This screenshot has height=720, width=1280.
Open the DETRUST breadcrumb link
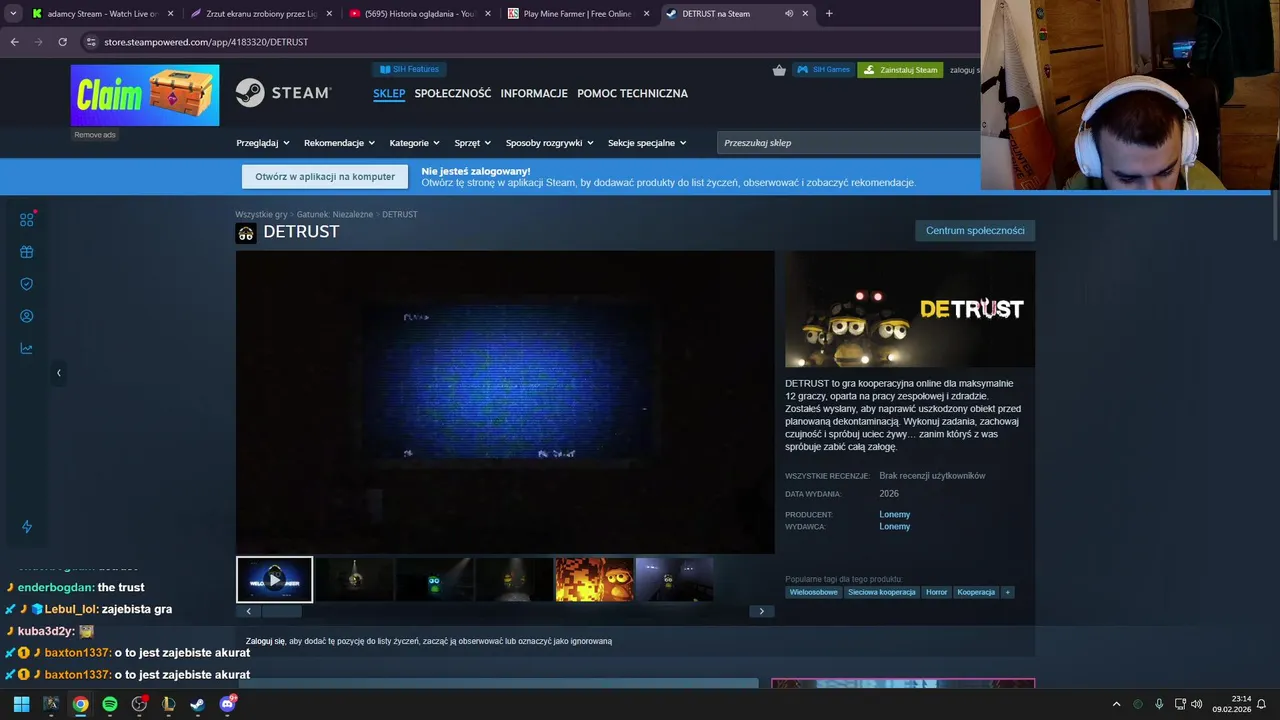[x=400, y=214]
